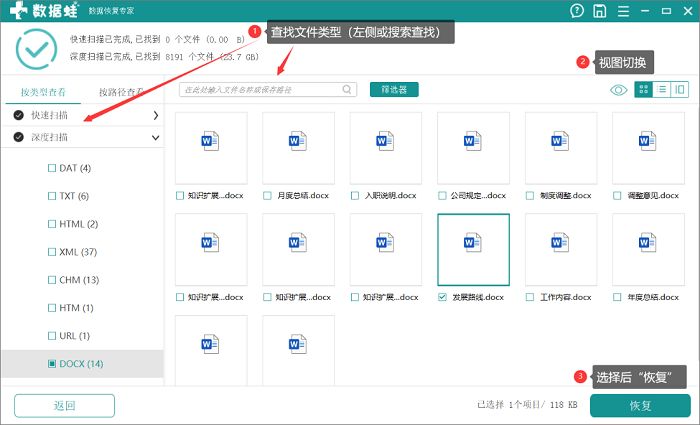Check the CHM (13) file type box
Viewport: 700px width, 425px height.
coord(52,280)
